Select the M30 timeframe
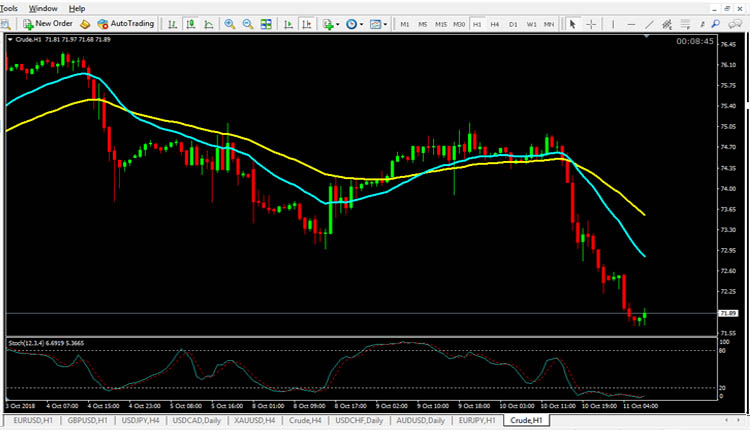 coord(459,24)
